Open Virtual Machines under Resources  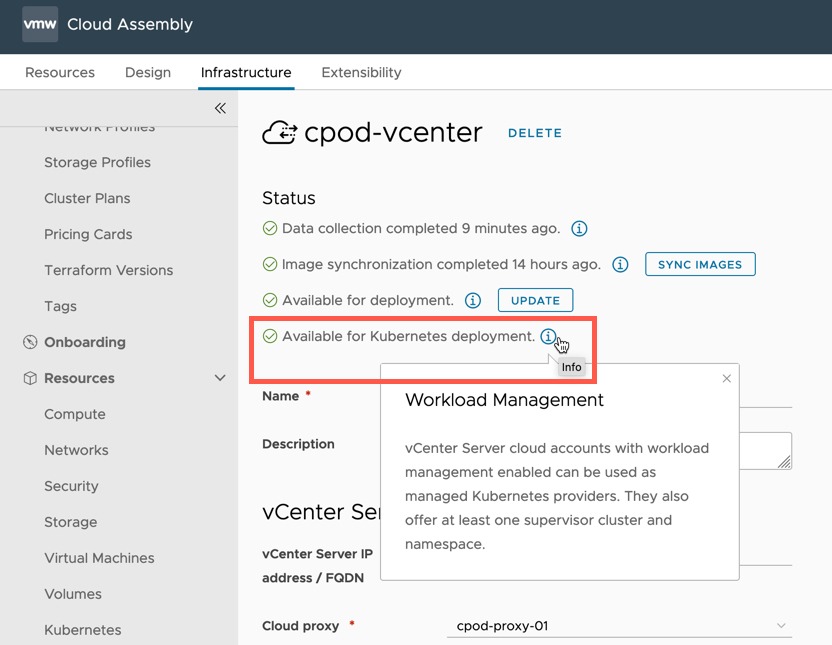click(x=99, y=558)
